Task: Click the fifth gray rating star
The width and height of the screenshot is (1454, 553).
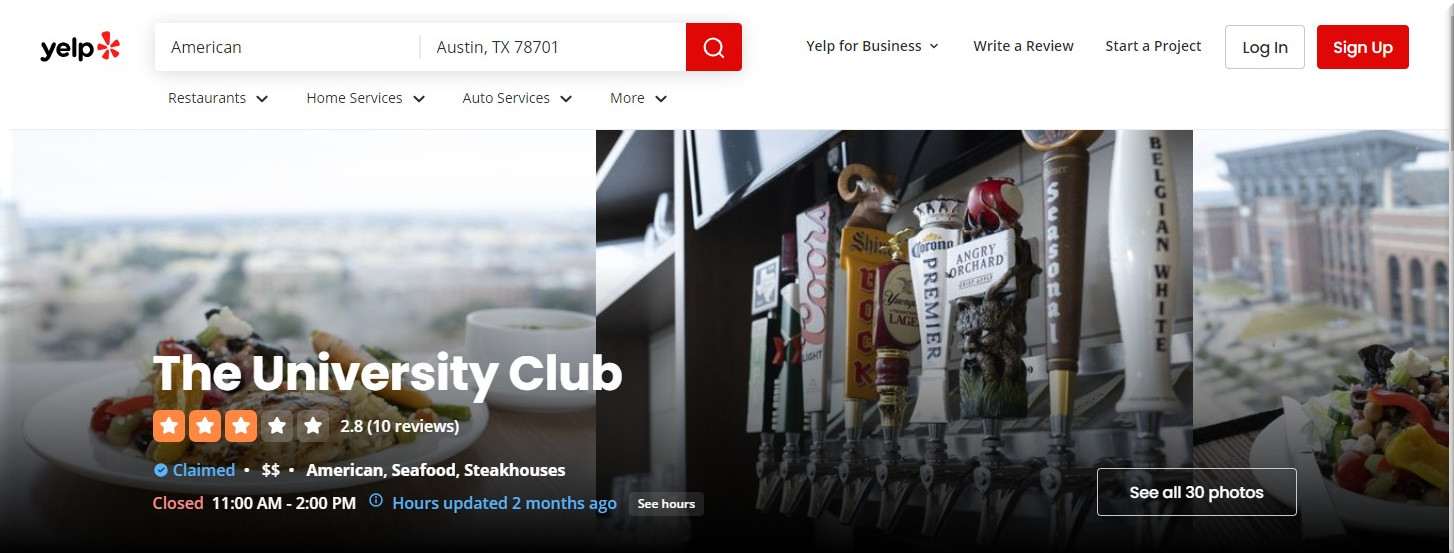Action: (x=313, y=427)
